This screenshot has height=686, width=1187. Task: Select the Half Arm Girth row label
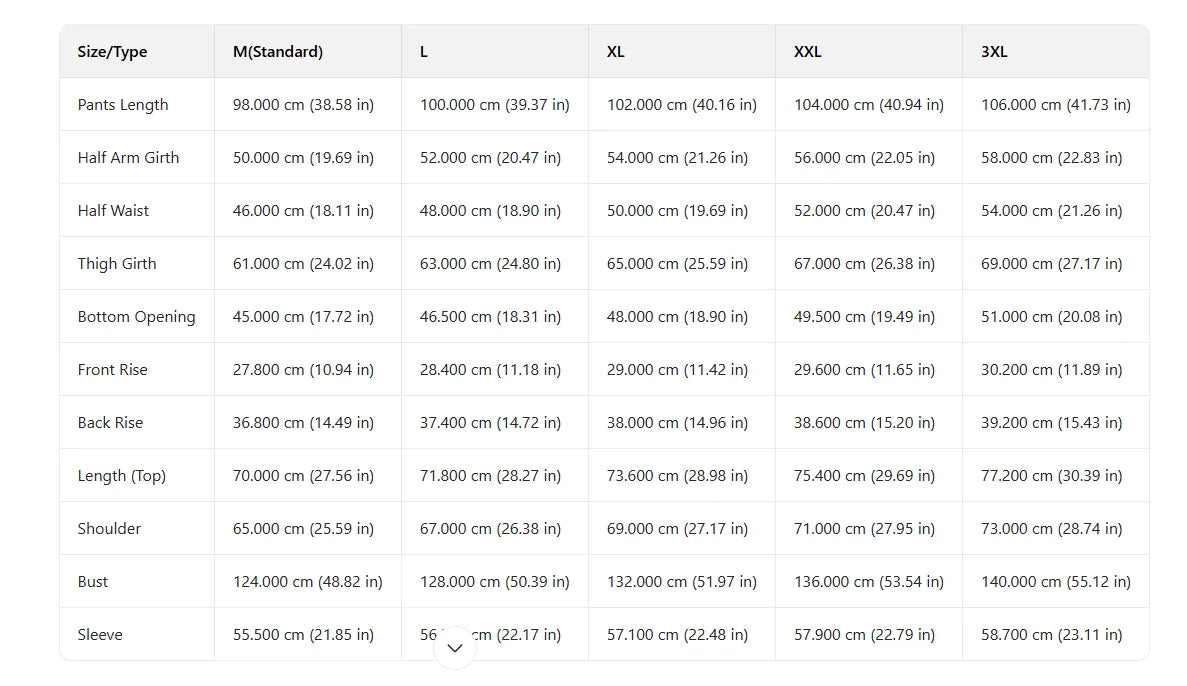tap(128, 157)
